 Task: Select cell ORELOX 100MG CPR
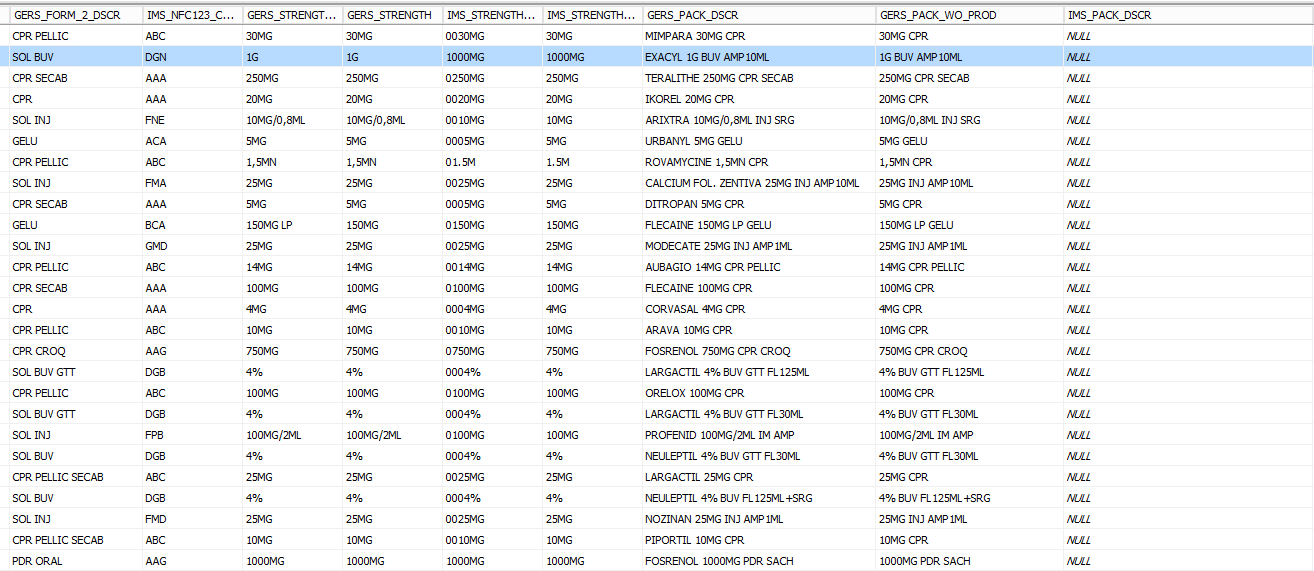point(759,393)
